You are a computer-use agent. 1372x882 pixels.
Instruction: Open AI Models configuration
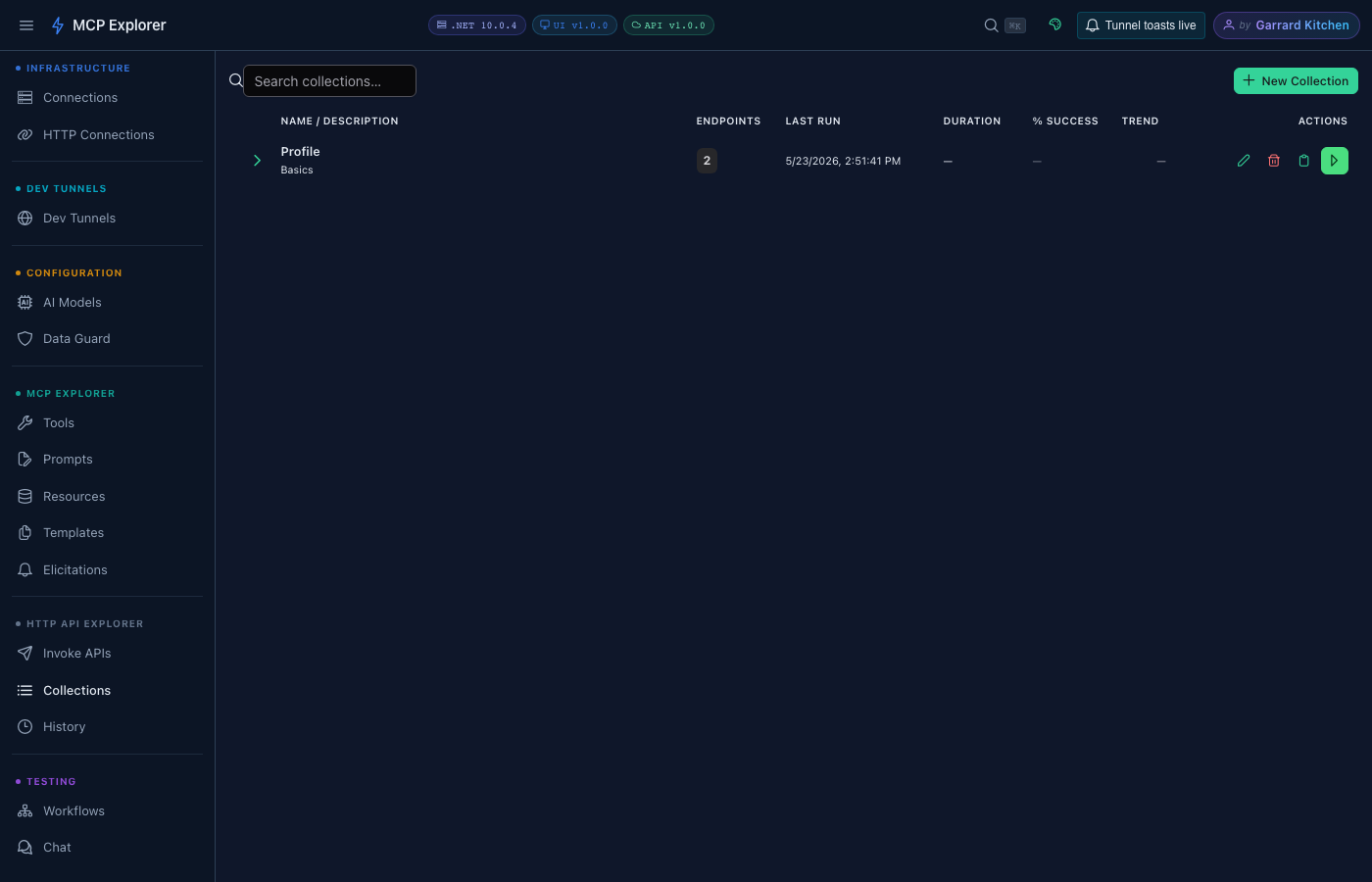(108, 303)
